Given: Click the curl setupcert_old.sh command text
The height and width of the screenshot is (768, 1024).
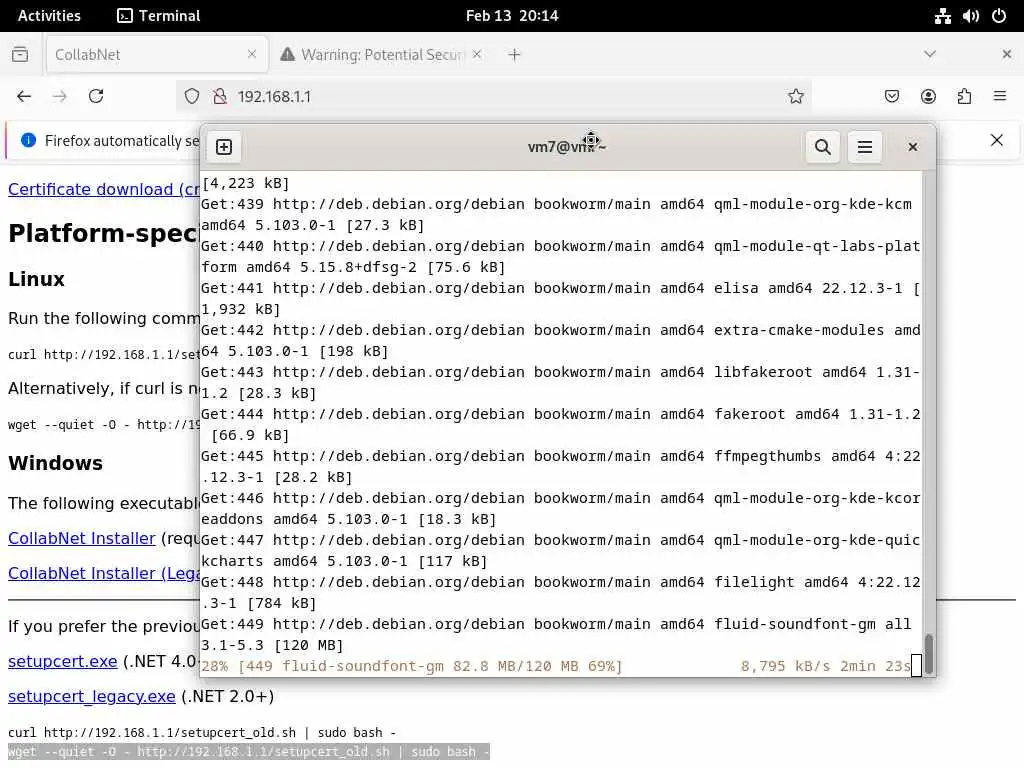Looking at the screenshot, I should (202, 733).
